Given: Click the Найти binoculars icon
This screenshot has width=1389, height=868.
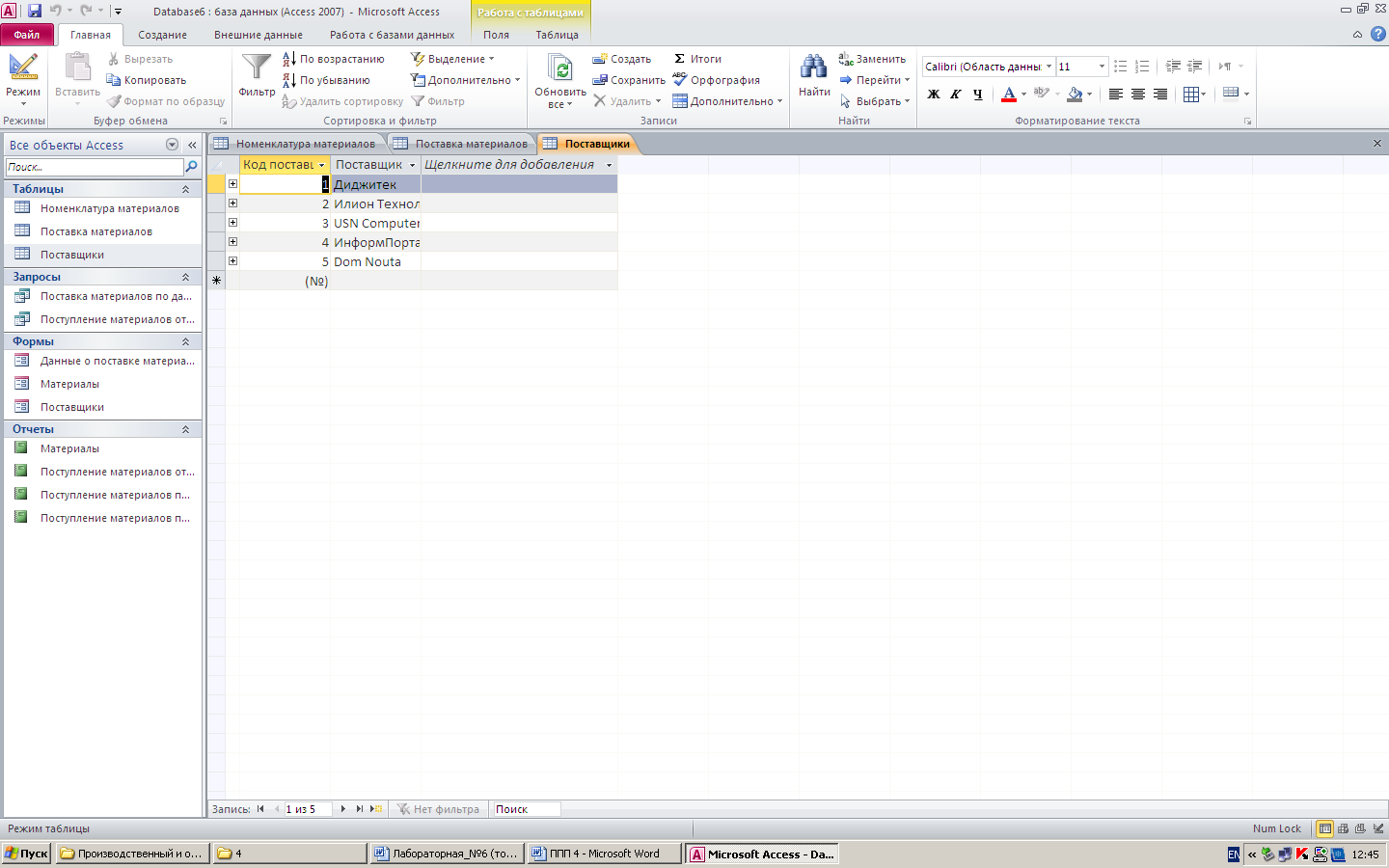Looking at the screenshot, I should pos(814,67).
